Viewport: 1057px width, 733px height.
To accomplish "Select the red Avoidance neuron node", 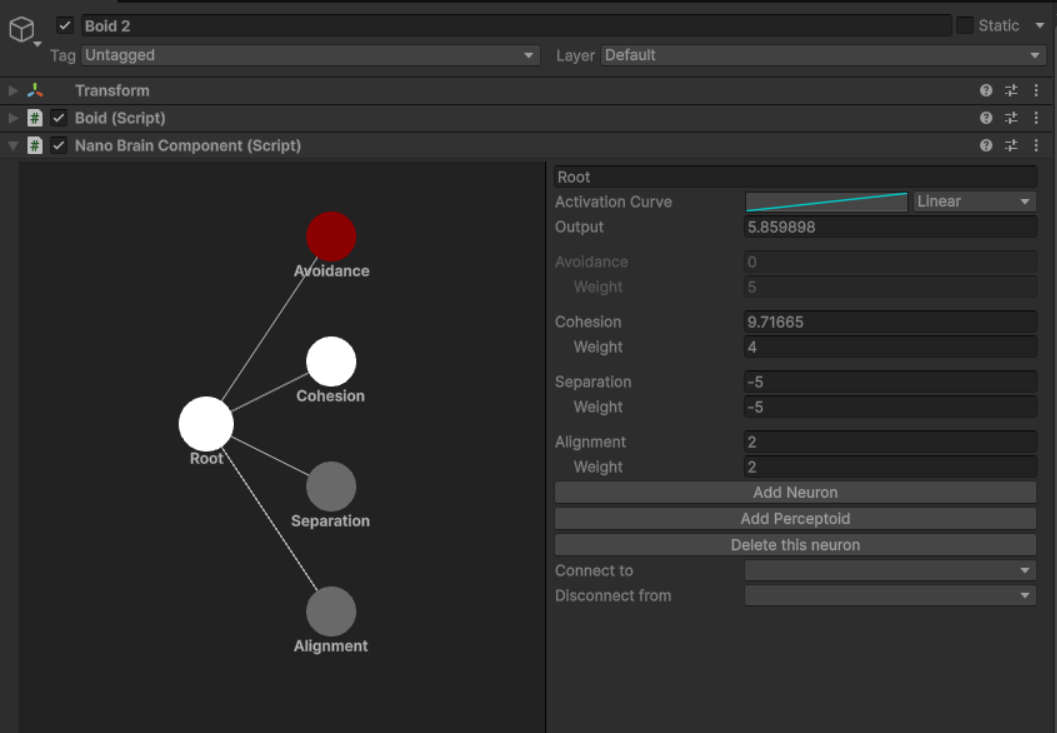I will point(331,237).
